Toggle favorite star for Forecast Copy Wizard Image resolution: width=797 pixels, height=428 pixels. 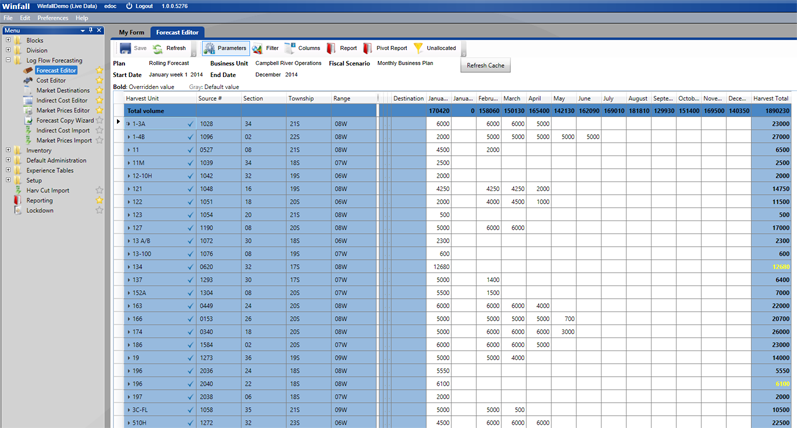100,120
